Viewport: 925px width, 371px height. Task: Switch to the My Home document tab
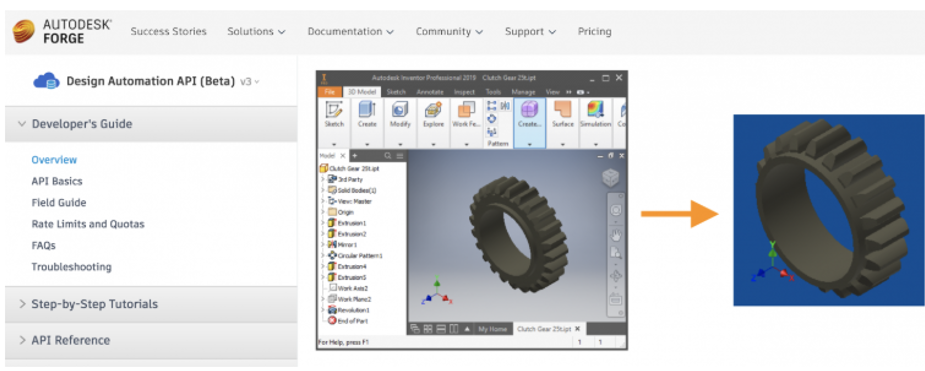pyautogui.click(x=493, y=329)
